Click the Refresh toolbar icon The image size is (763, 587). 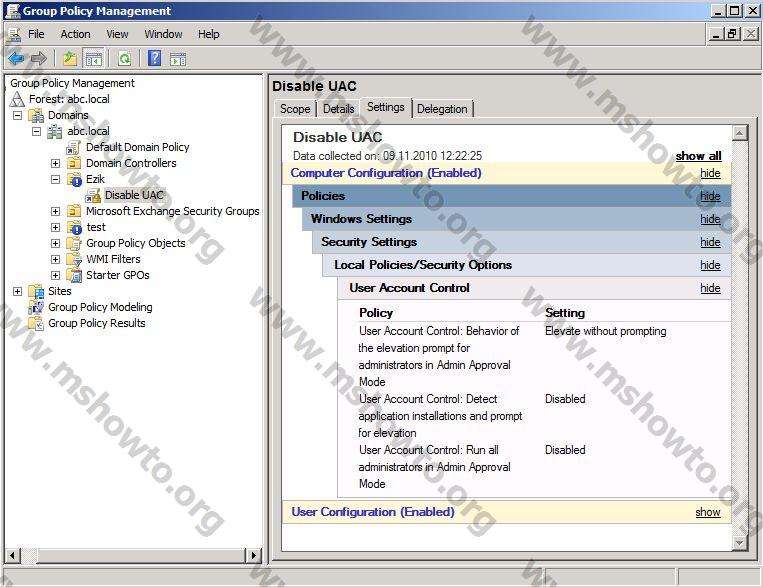(125, 59)
